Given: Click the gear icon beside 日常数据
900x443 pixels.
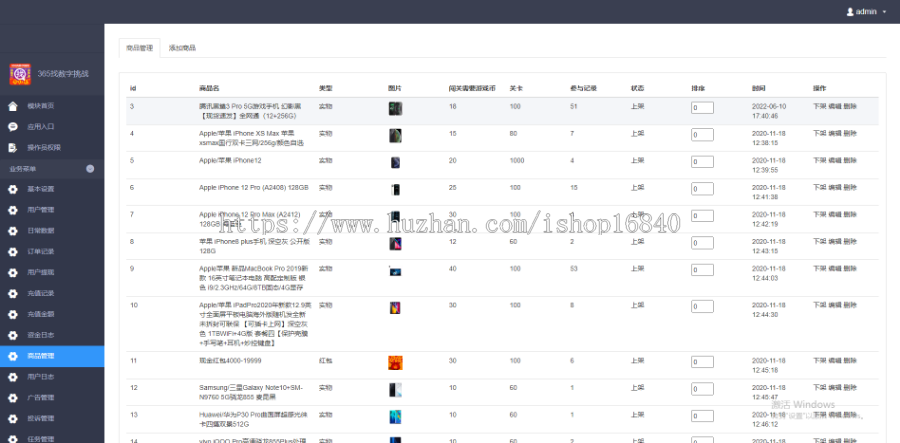Looking at the screenshot, I should point(13,231).
